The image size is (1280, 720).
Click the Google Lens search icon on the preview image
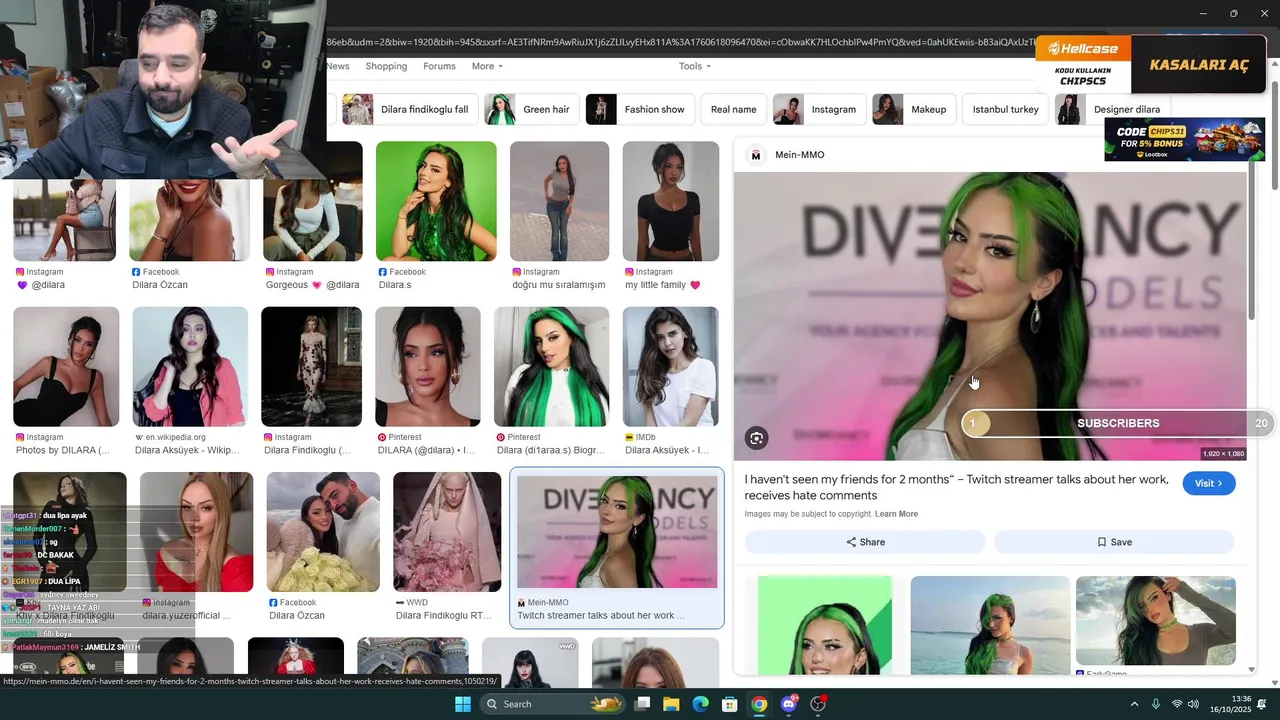(757, 438)
